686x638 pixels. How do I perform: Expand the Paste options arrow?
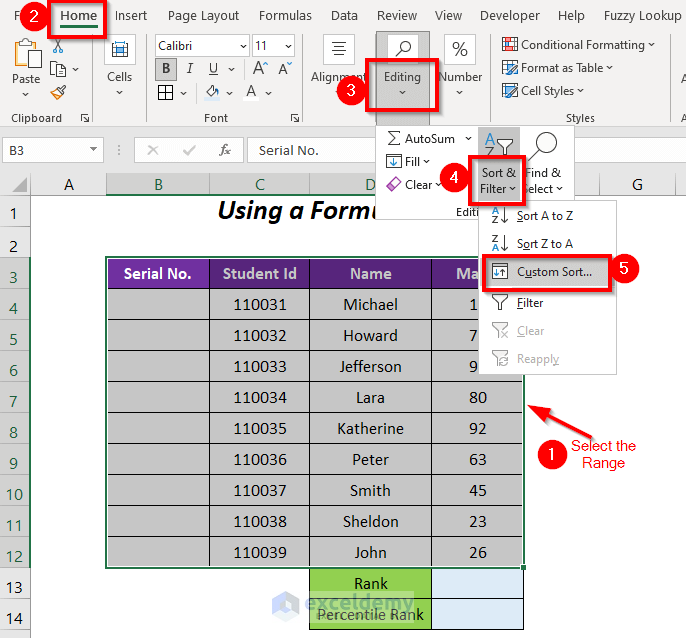coord(25,94)
